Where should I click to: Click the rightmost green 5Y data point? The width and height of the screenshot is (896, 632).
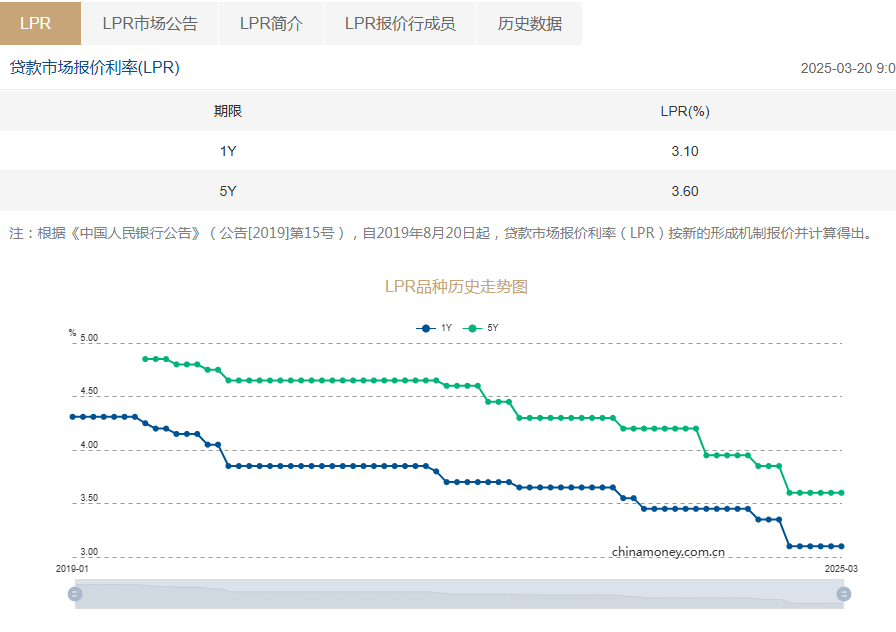(x=841, y=493)
